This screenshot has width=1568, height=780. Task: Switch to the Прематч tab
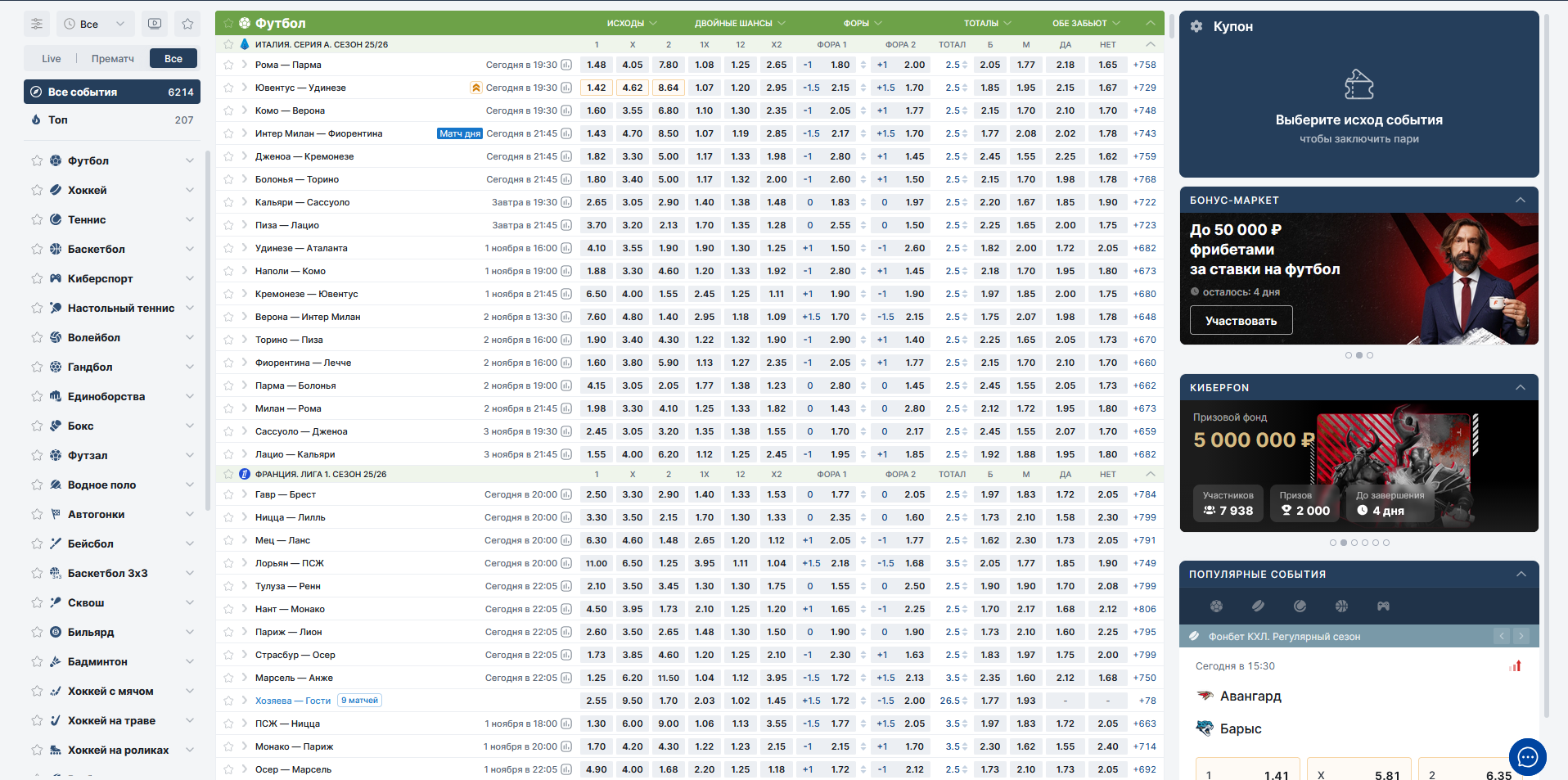click(x=113, y=58)
